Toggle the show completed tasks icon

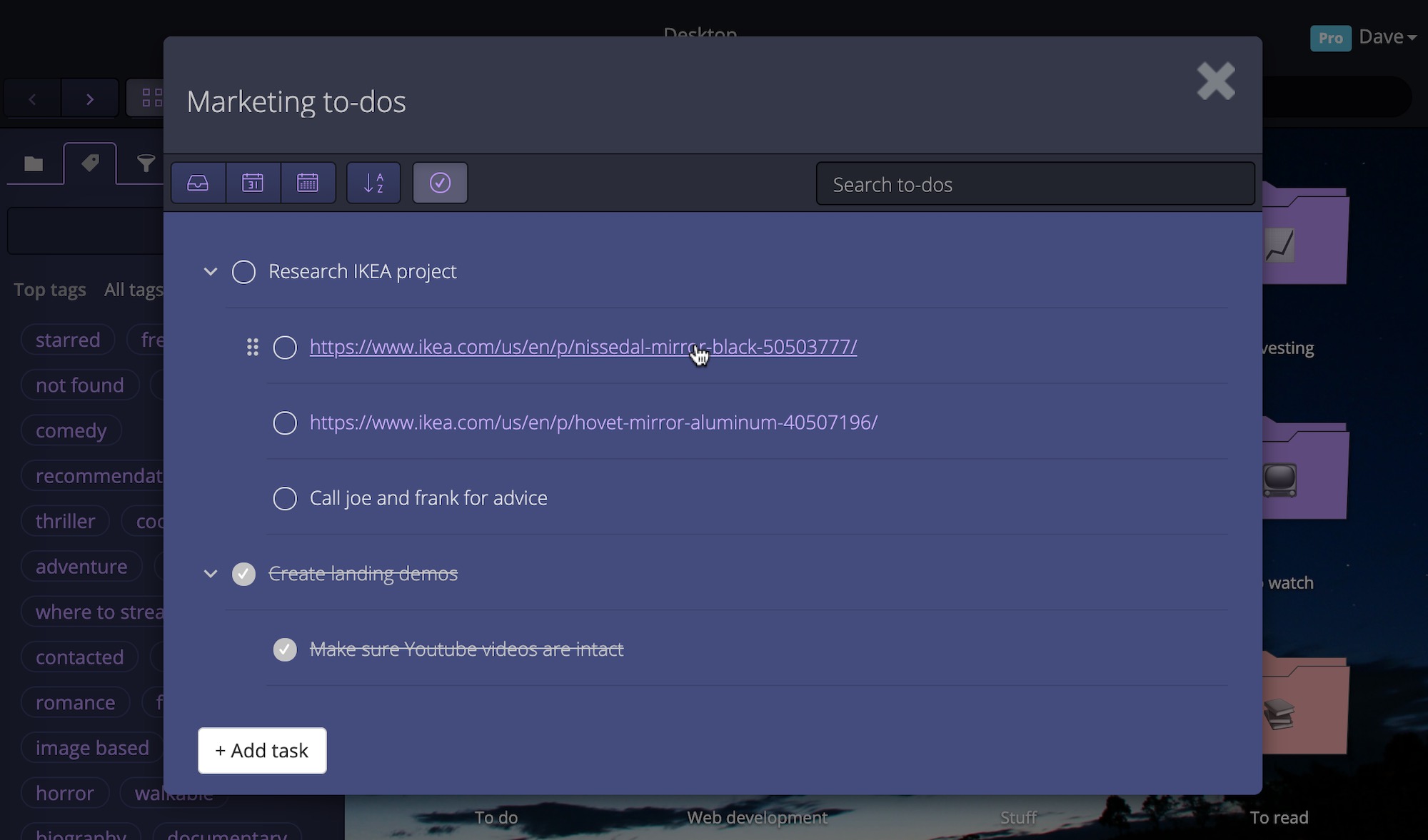pos(440,183)
